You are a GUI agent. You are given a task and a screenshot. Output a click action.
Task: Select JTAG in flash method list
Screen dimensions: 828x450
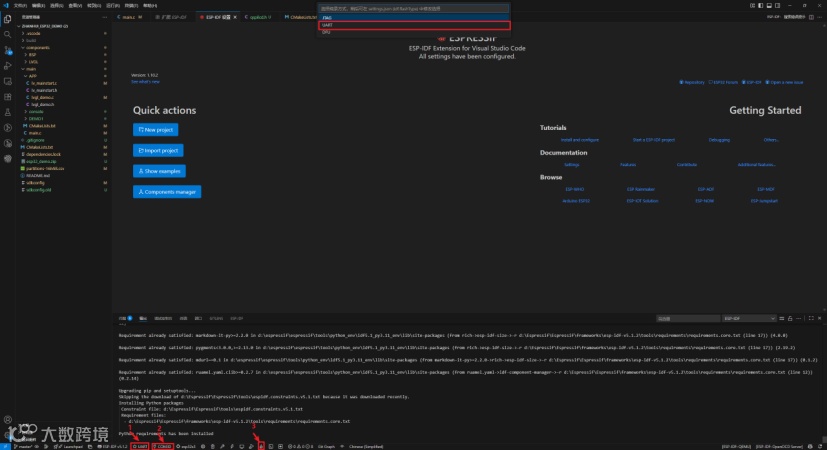pos(414,17)
